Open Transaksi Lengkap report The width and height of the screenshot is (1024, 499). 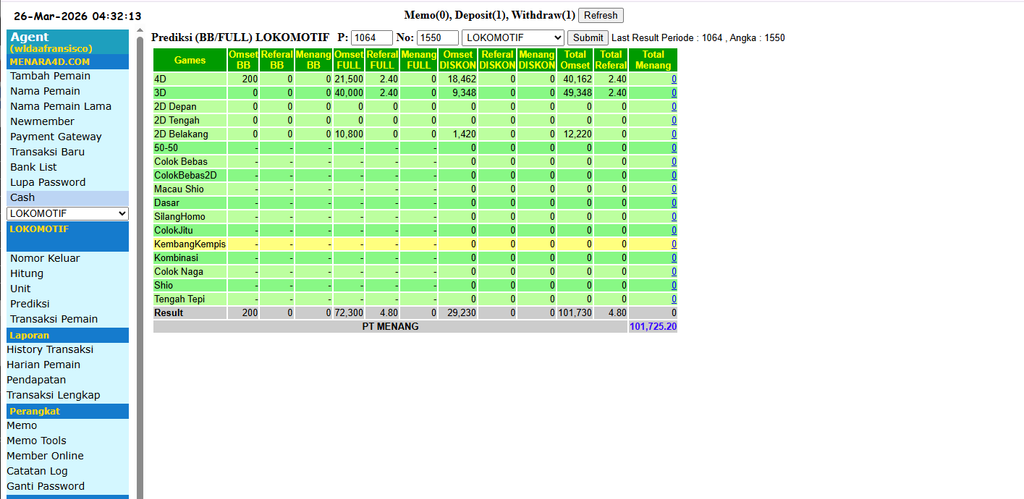point(53,395)
